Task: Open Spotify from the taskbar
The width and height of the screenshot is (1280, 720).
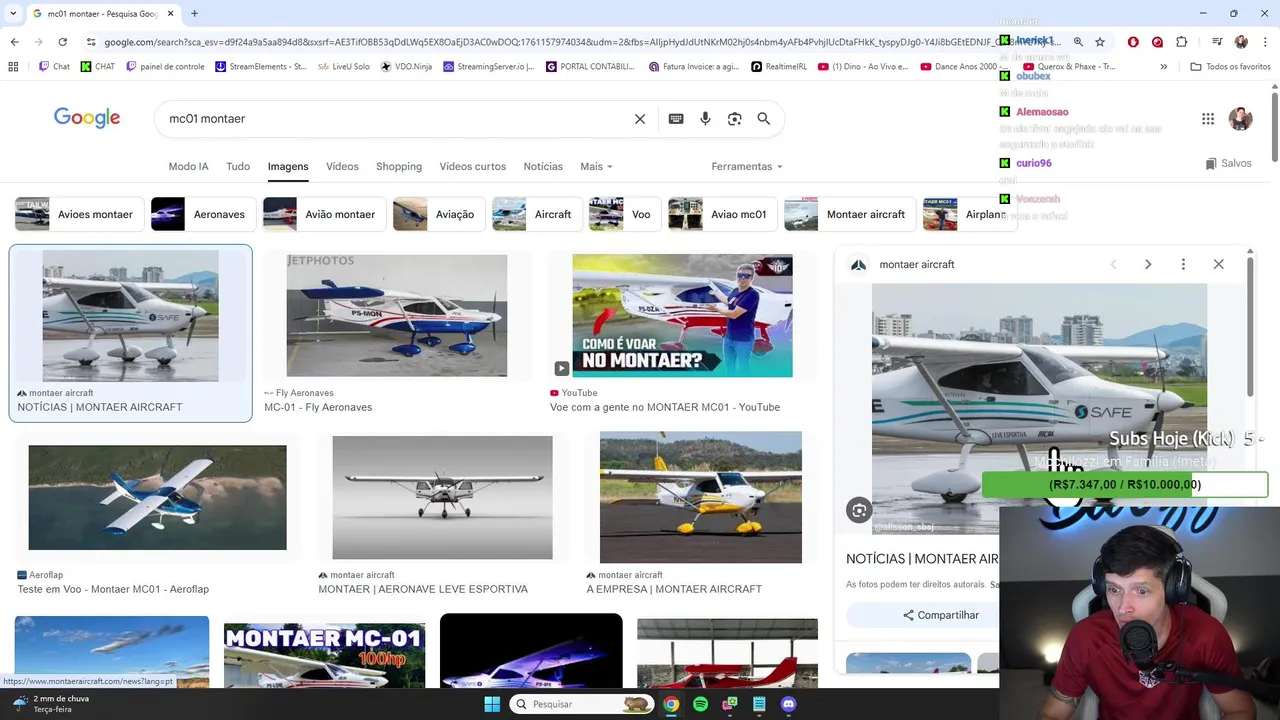Action: [700, 704]
